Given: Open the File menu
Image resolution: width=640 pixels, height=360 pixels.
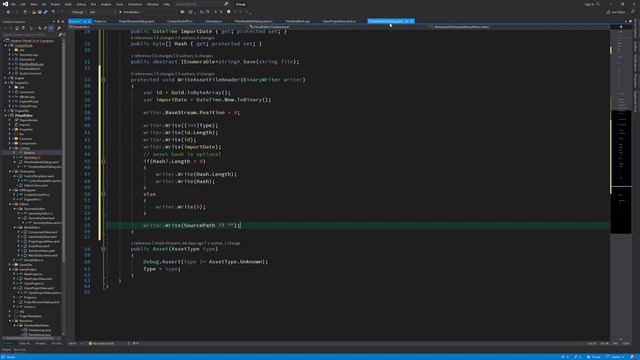Looking at the screenshot, I should 13,4.
